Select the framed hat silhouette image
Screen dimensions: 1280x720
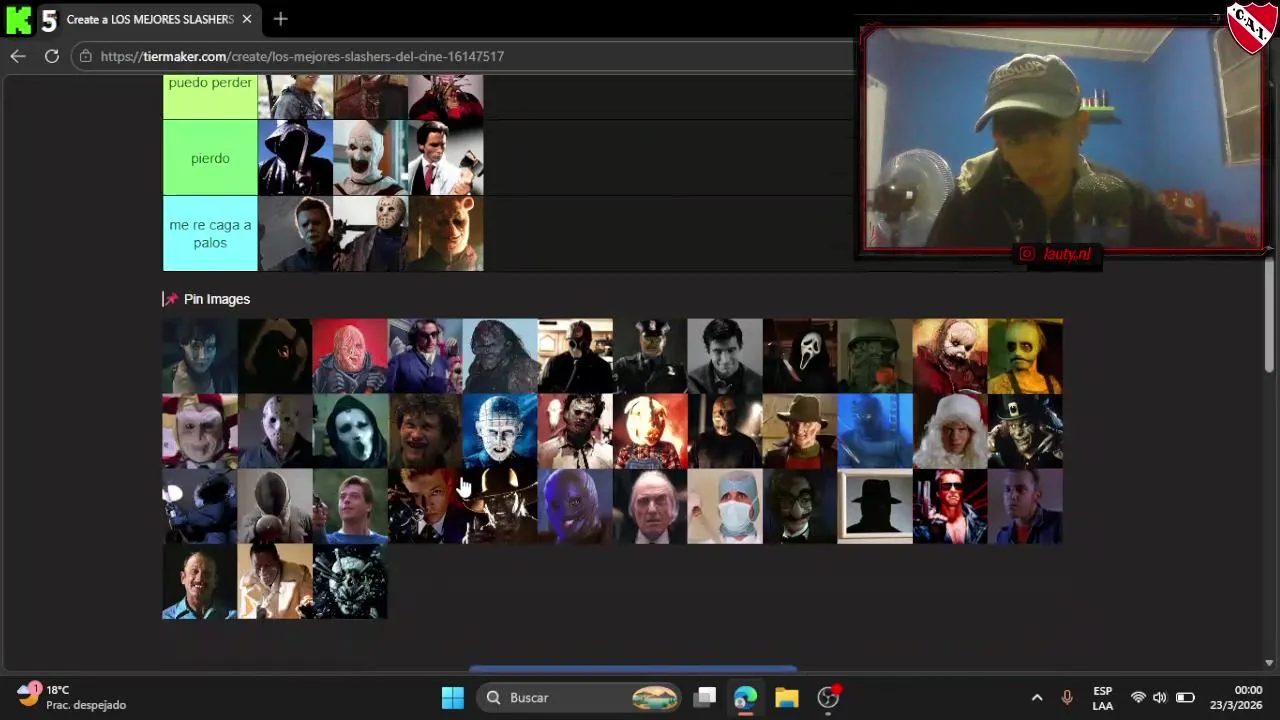coord(875,506)
